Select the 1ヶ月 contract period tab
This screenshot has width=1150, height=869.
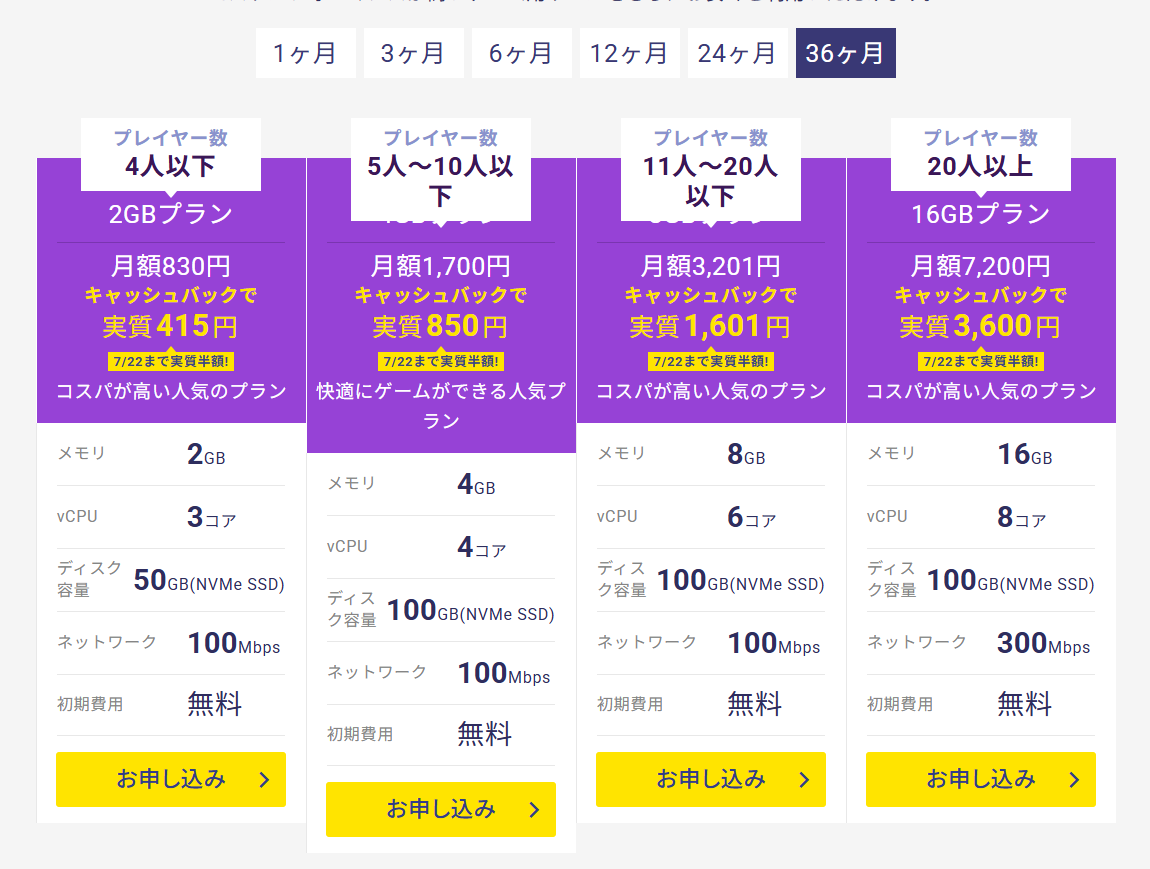click(306, 53)
